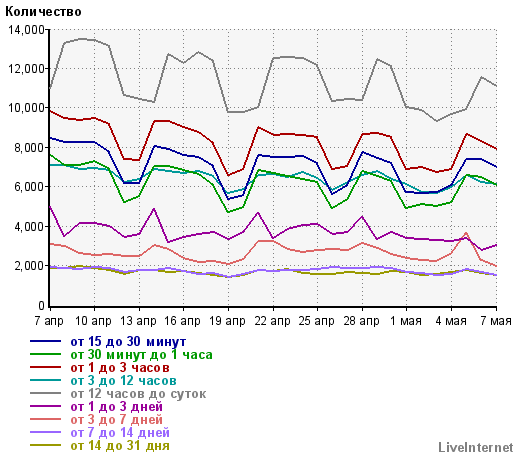
Task: Click the legend label 'от 1 до 3 часов'
Action: (120, 368)
